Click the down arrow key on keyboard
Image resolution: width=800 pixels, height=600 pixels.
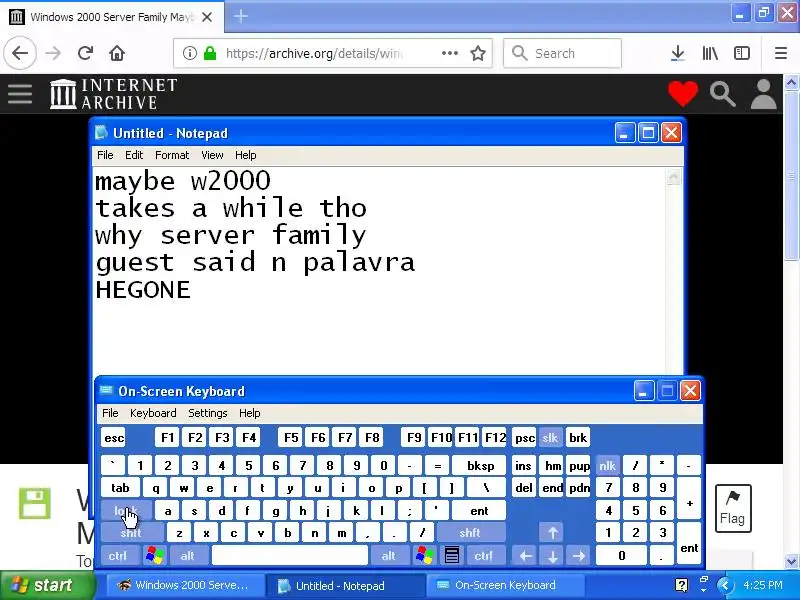pyautogui.click(x=553, y=555)
